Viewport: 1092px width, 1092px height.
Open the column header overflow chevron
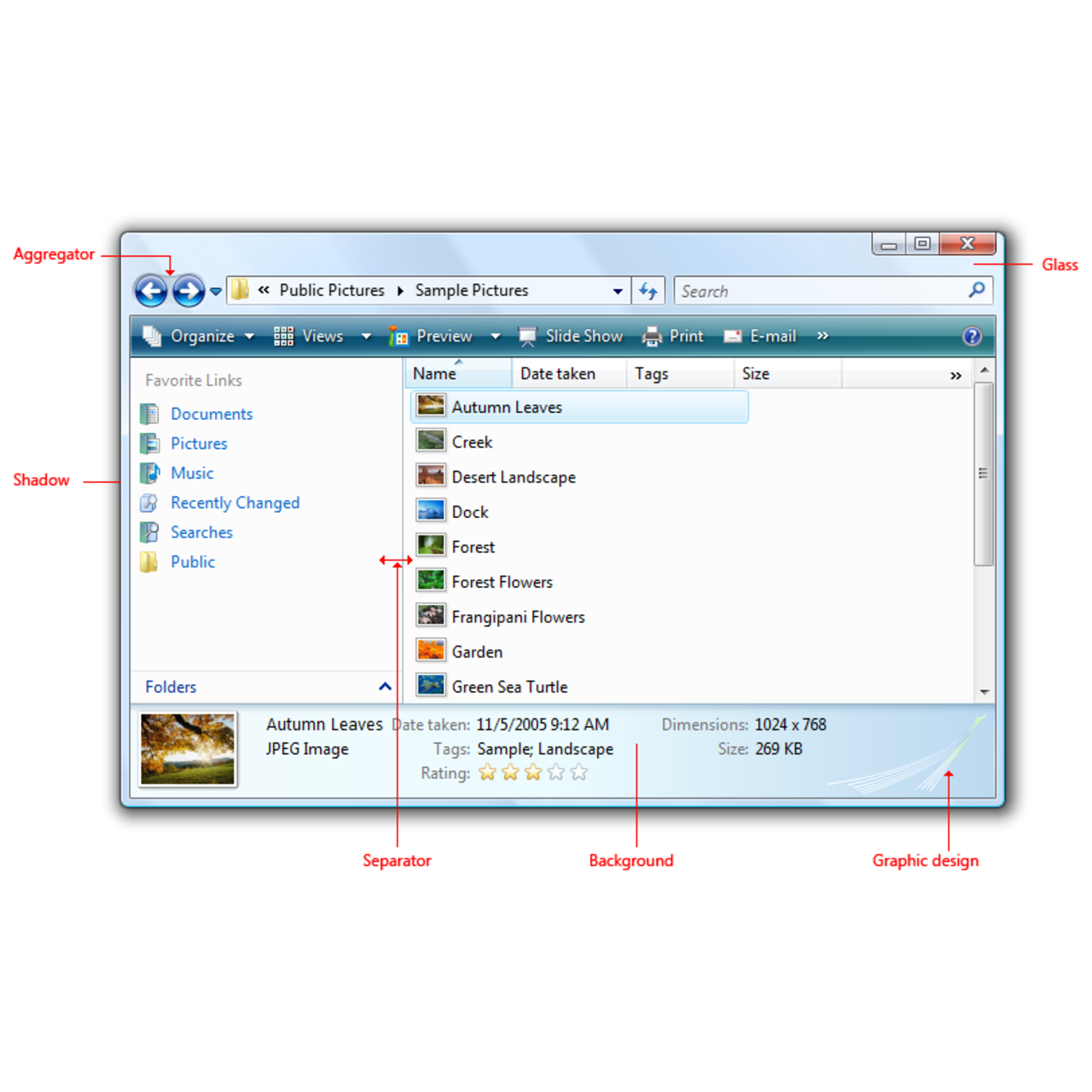(x=955, y=374)
